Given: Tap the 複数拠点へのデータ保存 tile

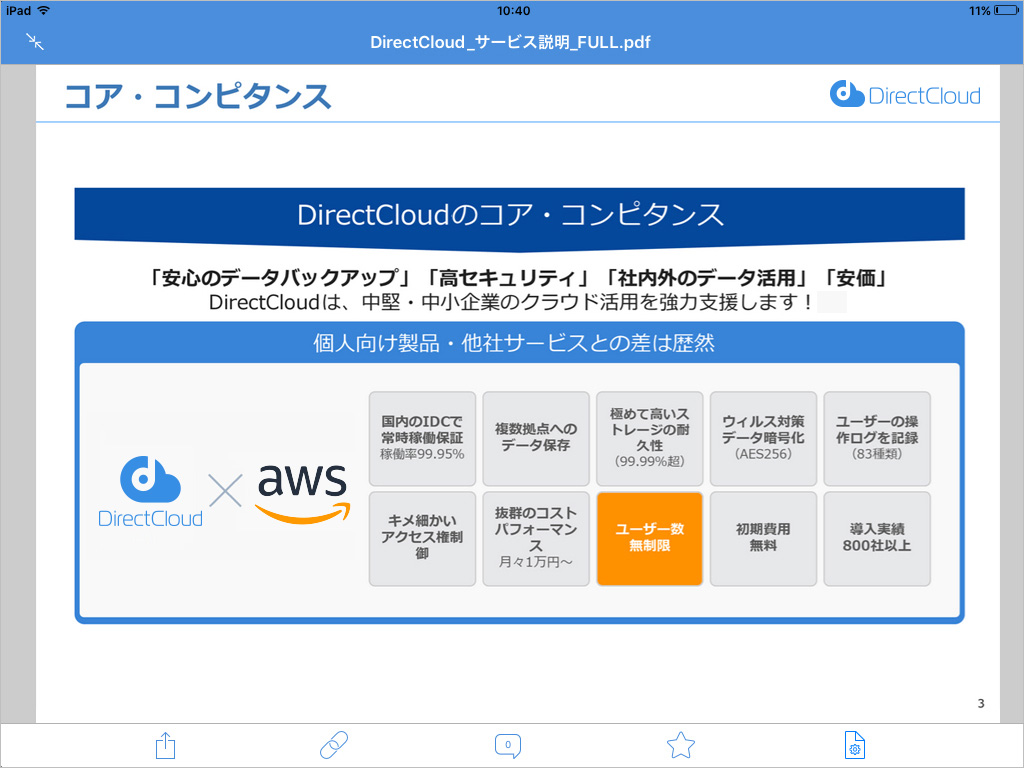Looking at the screenshot, I should [536, 438].
